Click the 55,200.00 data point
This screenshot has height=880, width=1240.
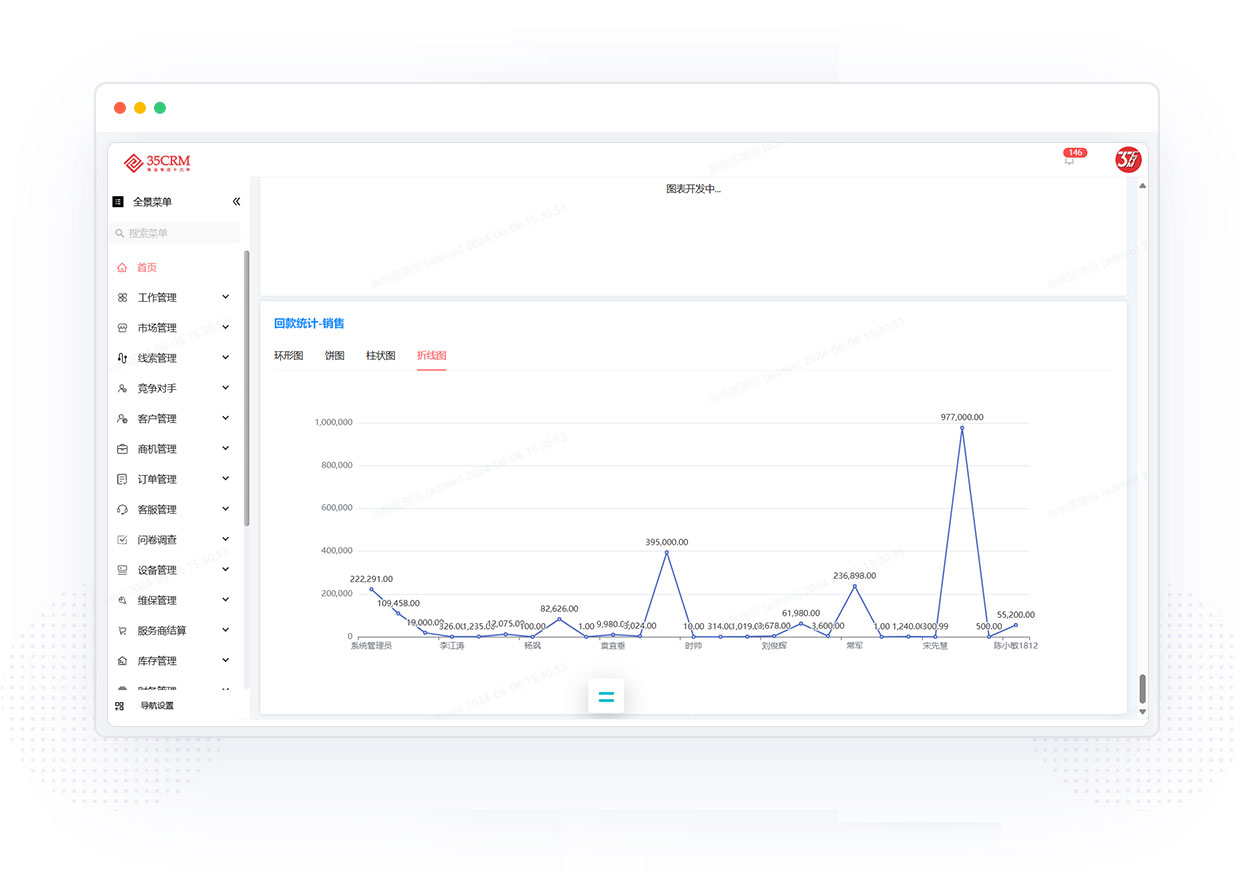pyautogui.click(x=1016, y=625)
